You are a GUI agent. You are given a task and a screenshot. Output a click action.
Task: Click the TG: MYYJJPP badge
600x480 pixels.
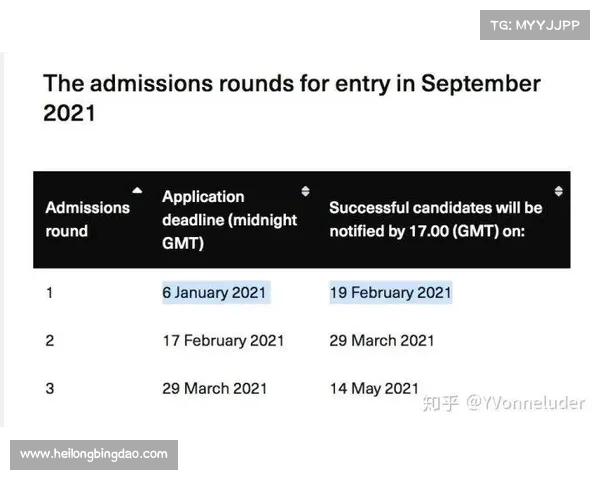(535, 25)
